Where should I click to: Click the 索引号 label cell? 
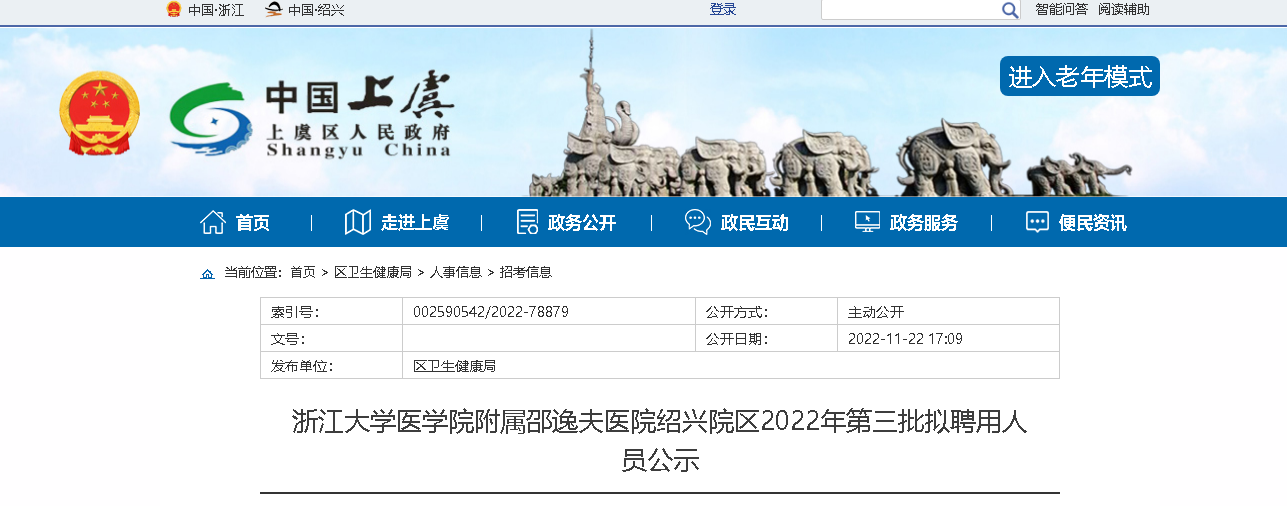pyautogui.click(x=332, y=312)
